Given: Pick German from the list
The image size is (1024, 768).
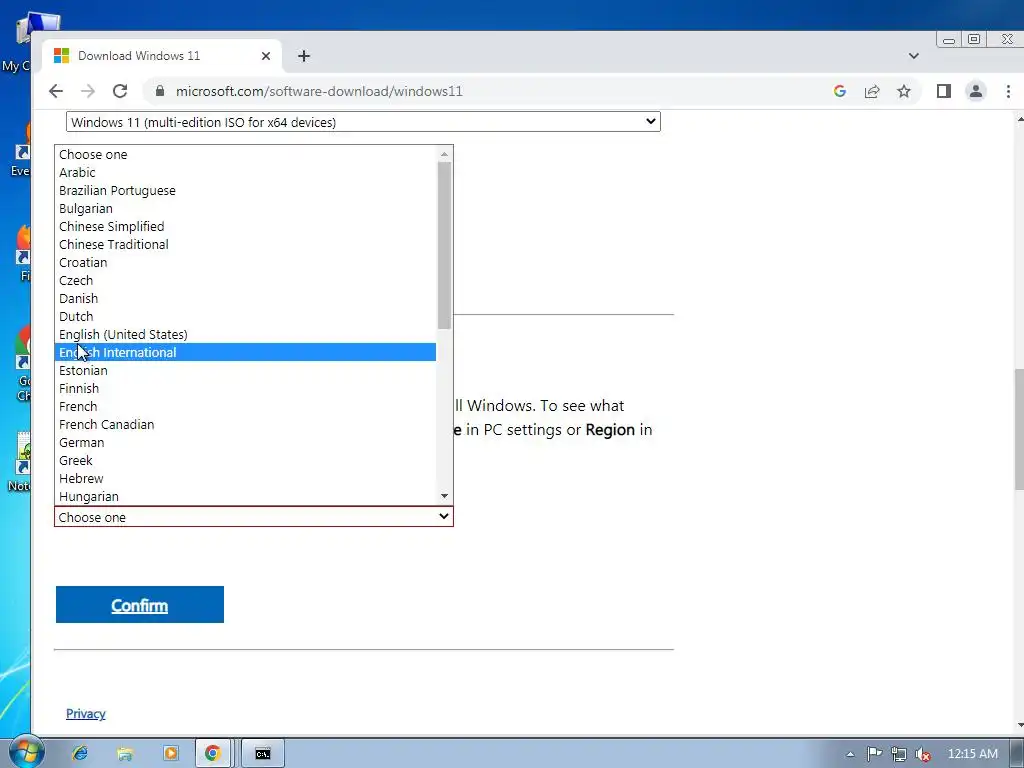Looking at the screenshot, I should 245,442.
